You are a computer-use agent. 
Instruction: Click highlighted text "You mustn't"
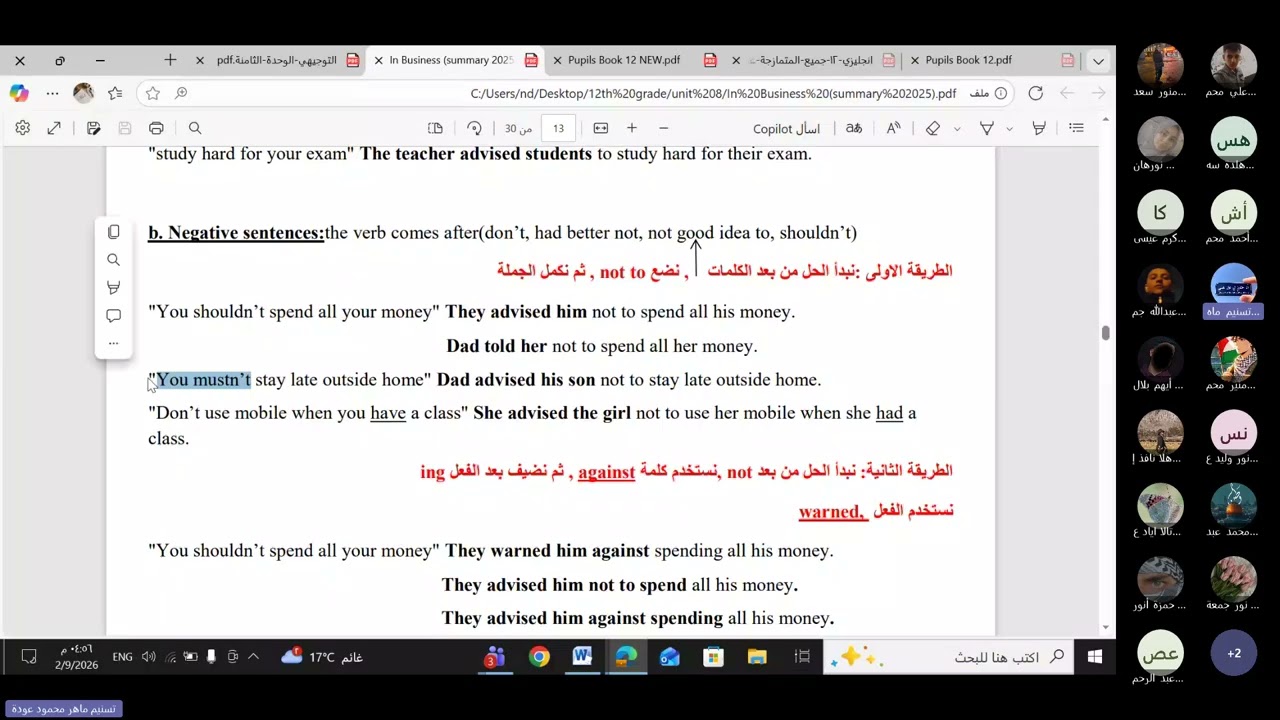(203, 380)
